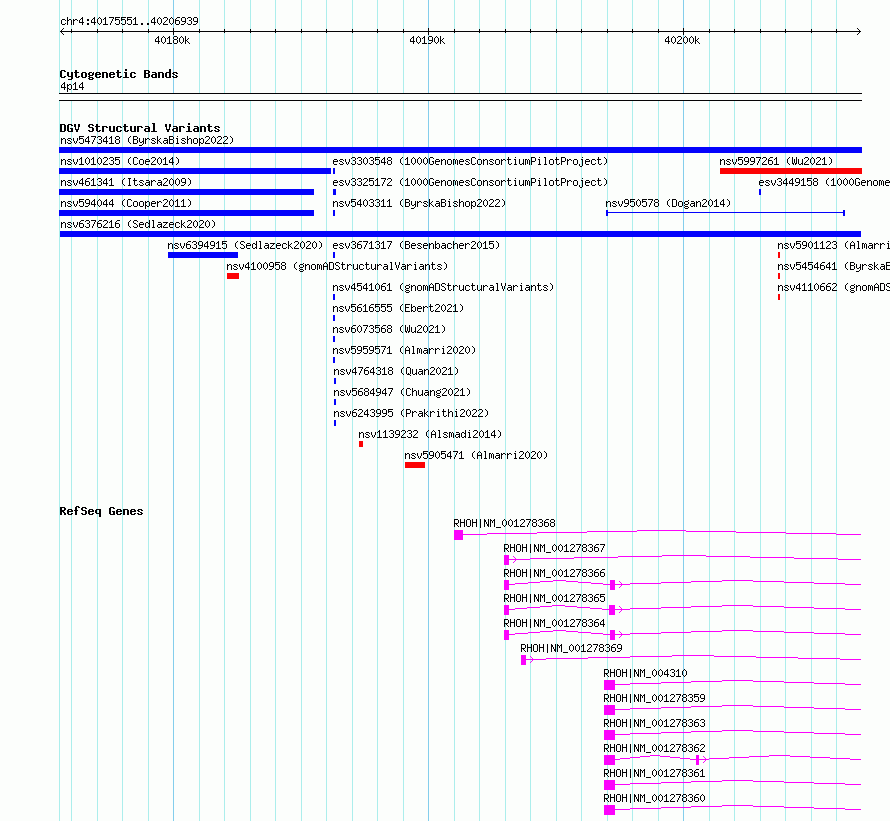Open nsv4100958 (gnomADStructuralVariants) label
890x821 pixels.
coord(337,266)
